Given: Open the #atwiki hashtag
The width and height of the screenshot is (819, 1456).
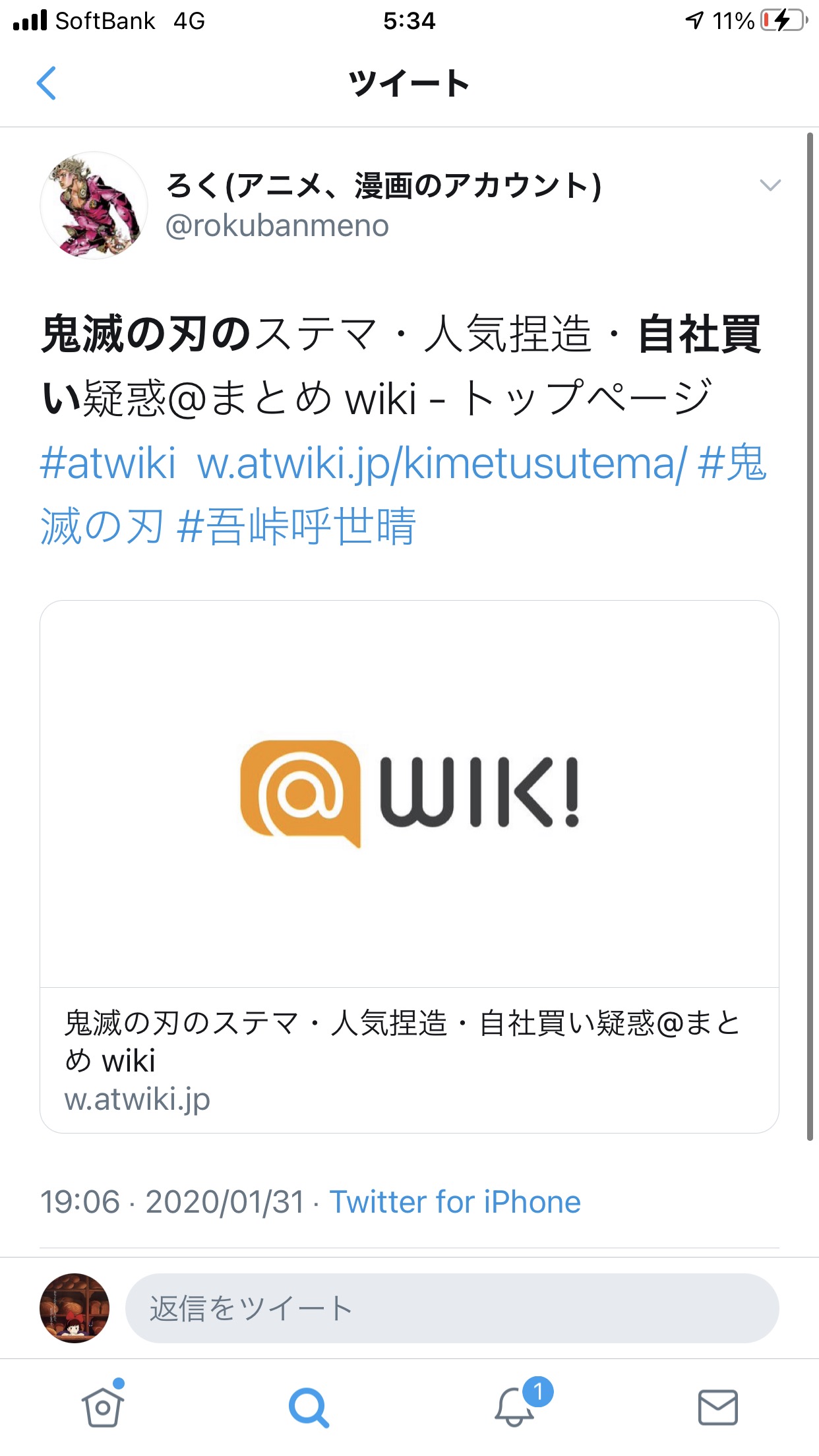Looking at the screenshot, I should click(x=108, y=463).
